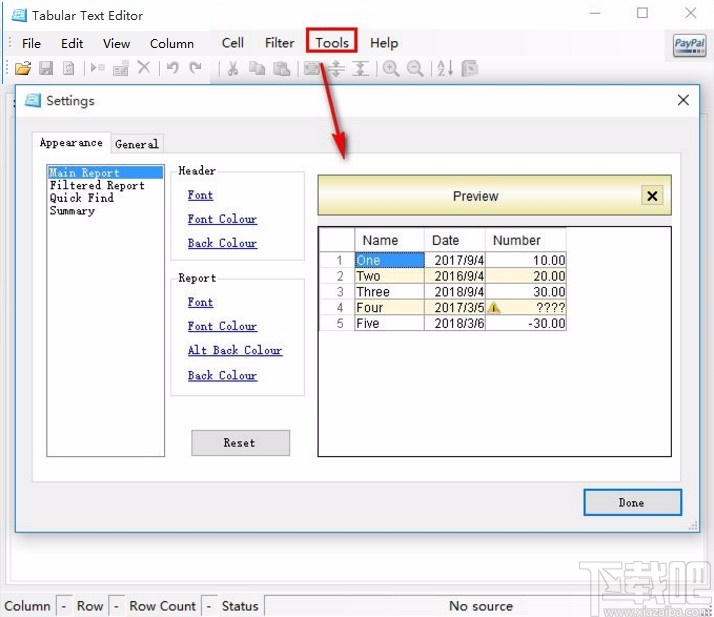
Task: Click the Save floppy disk icon
Action: [46, 68]
